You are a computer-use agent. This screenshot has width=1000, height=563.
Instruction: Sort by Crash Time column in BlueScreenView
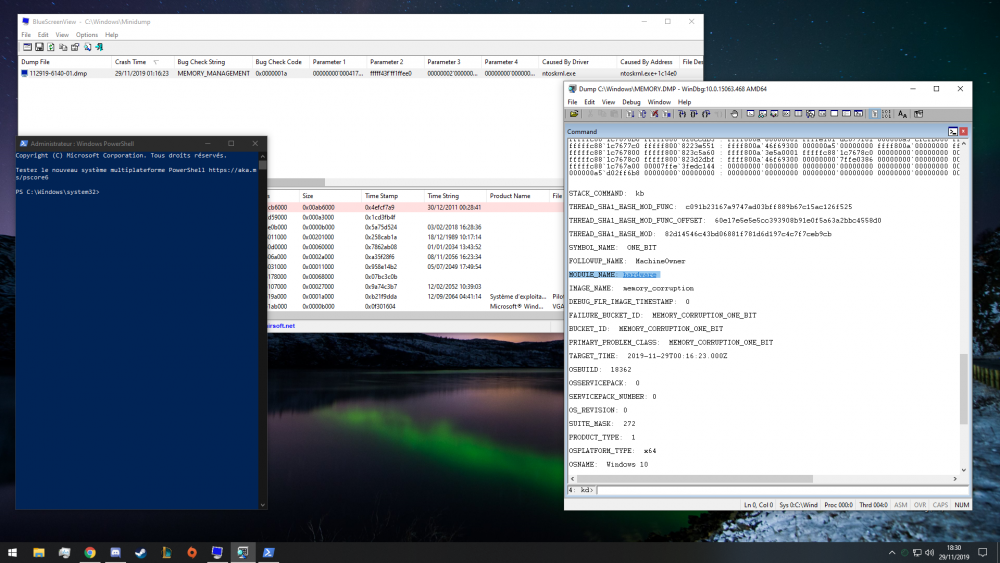click(x=141, y=62)
